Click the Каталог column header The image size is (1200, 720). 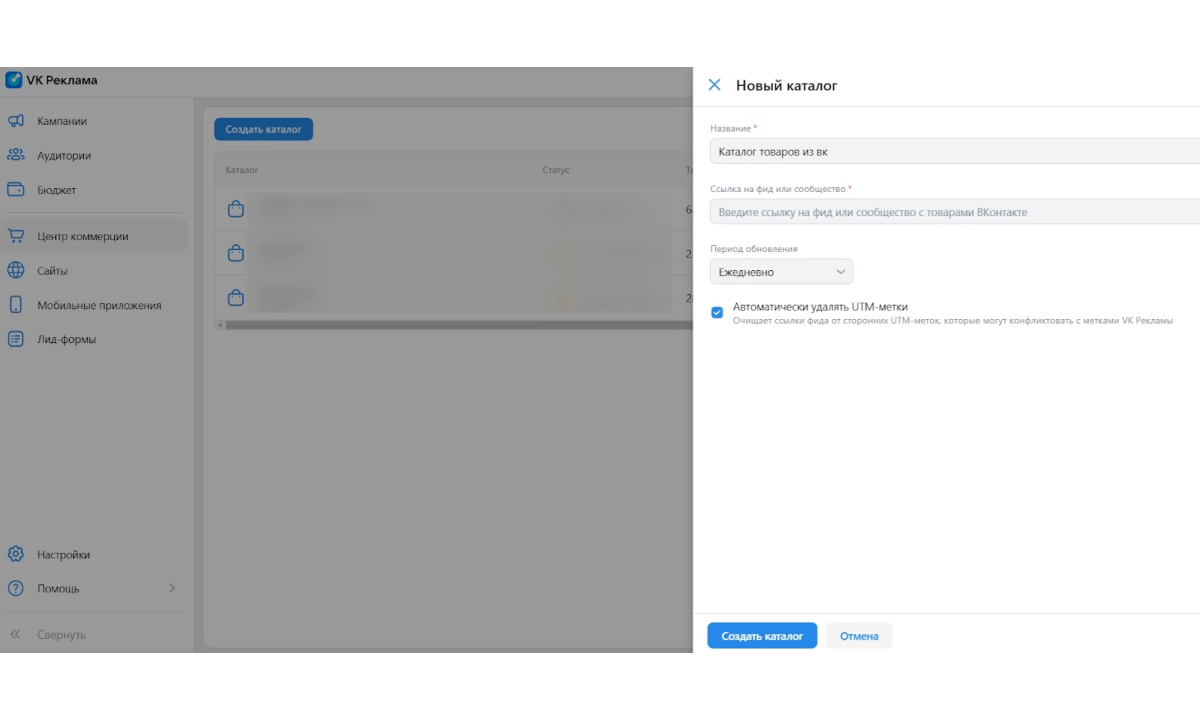coord(241,170)
